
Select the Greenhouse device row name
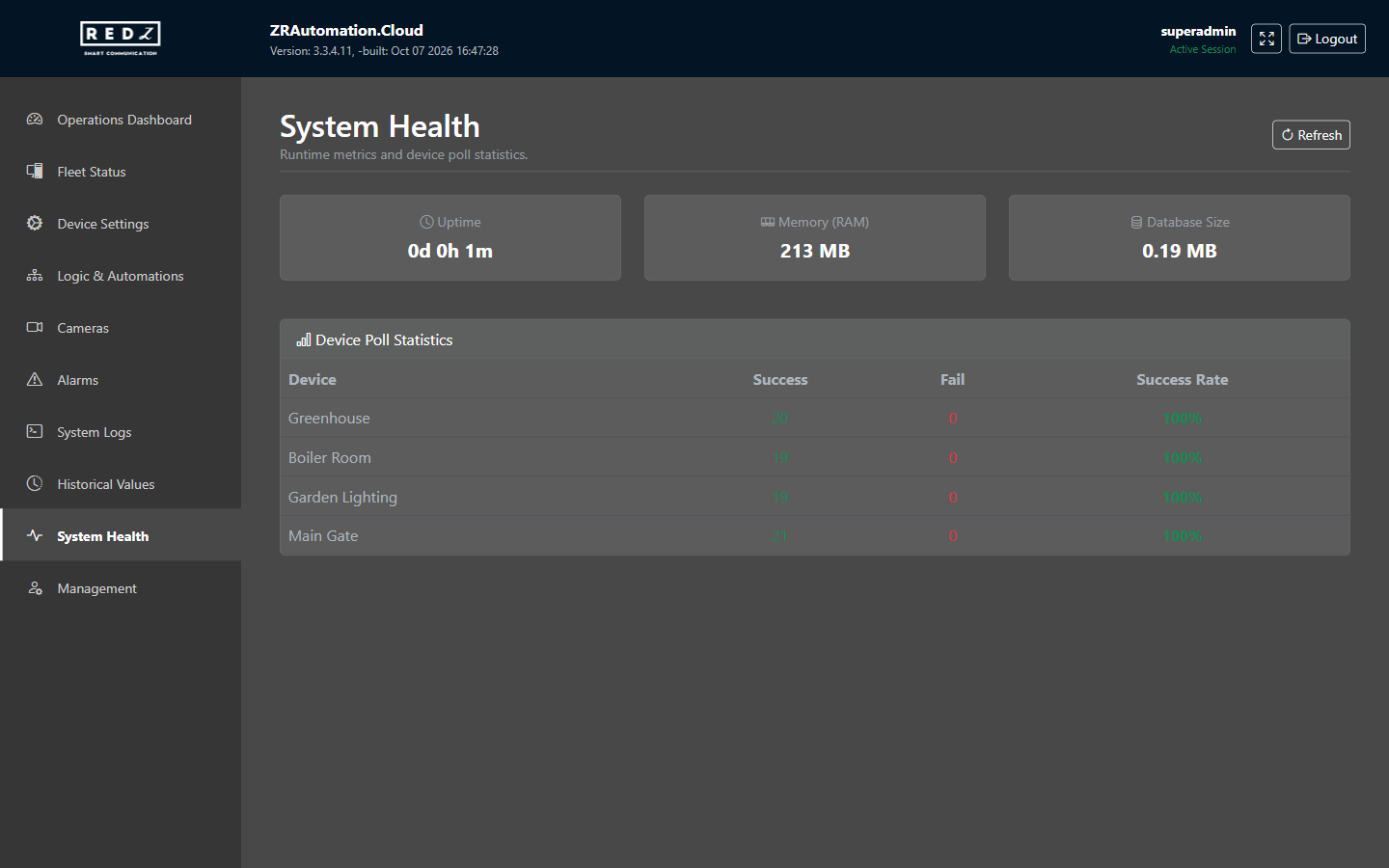click(329, 418)
